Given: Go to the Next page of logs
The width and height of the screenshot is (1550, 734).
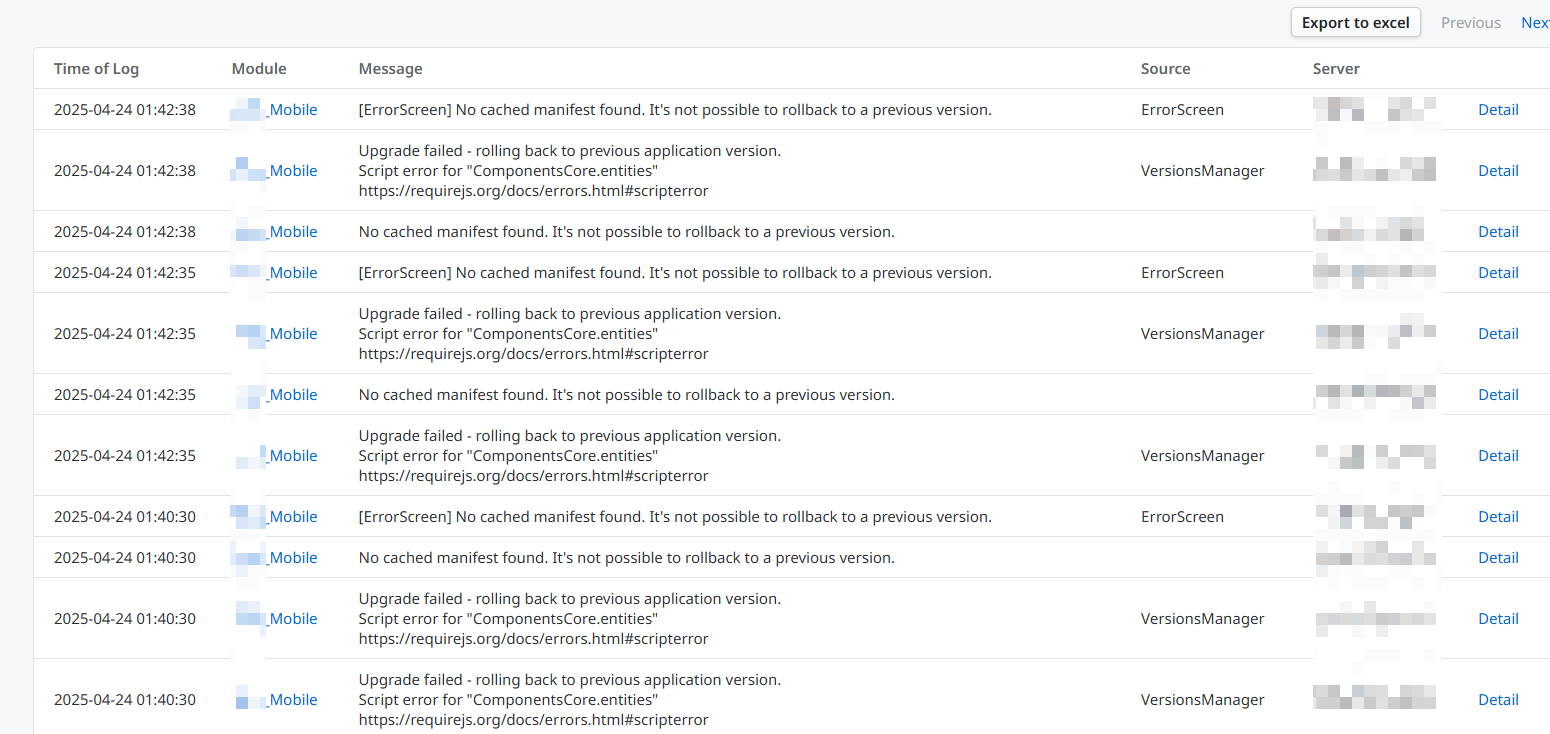Looking at the screenshot, I should (x=1535, y=23).
